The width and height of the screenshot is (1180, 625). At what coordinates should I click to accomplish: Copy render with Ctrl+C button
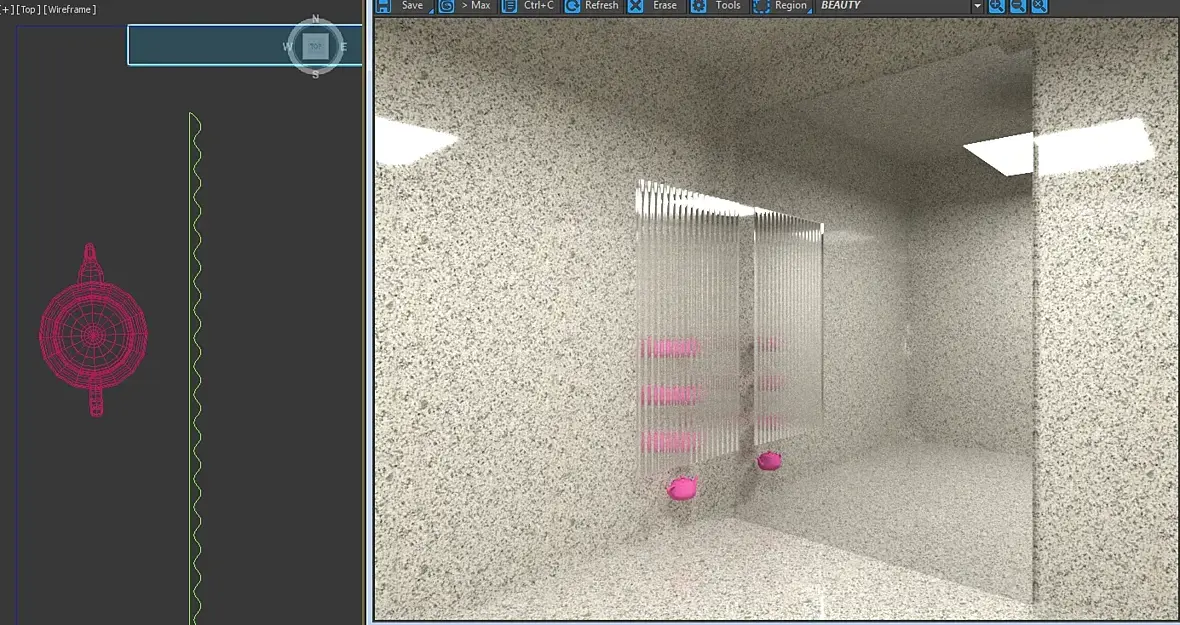click(529, 5)
